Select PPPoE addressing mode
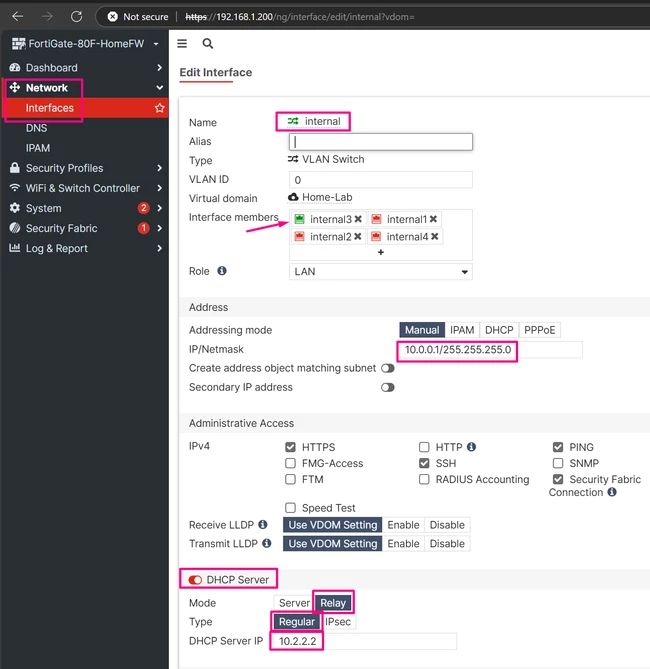650x669 pixels. point(539,330)
